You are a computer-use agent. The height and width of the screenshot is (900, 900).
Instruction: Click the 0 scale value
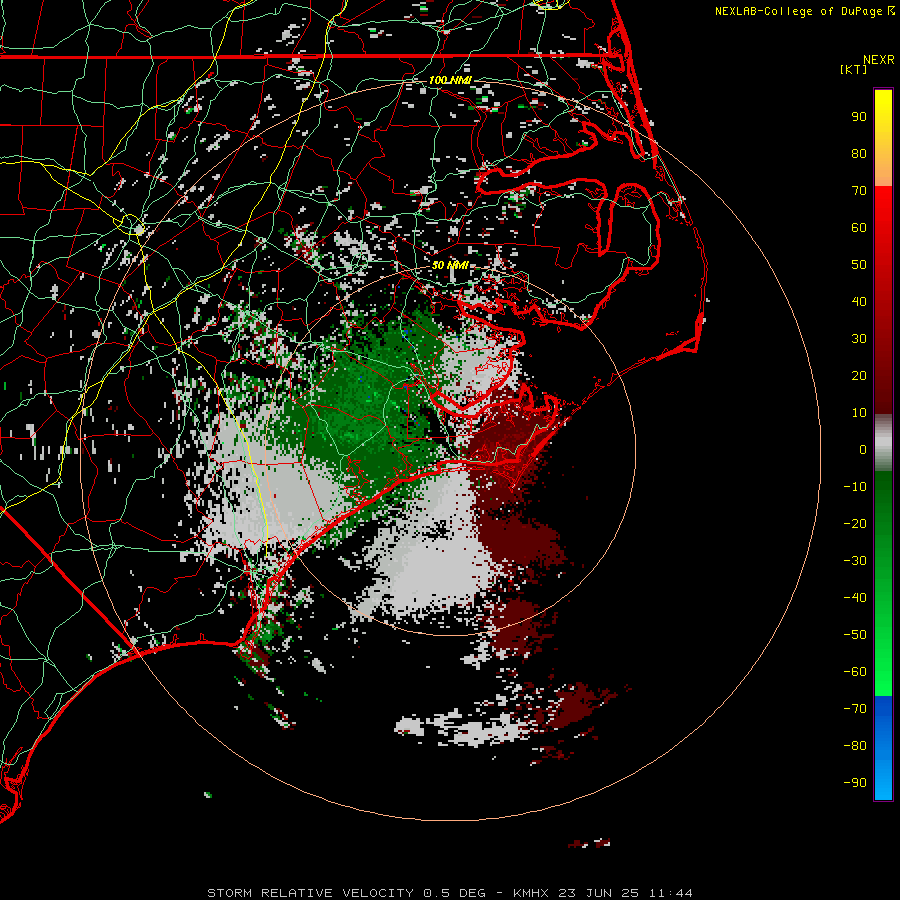(x=863, y=450)
